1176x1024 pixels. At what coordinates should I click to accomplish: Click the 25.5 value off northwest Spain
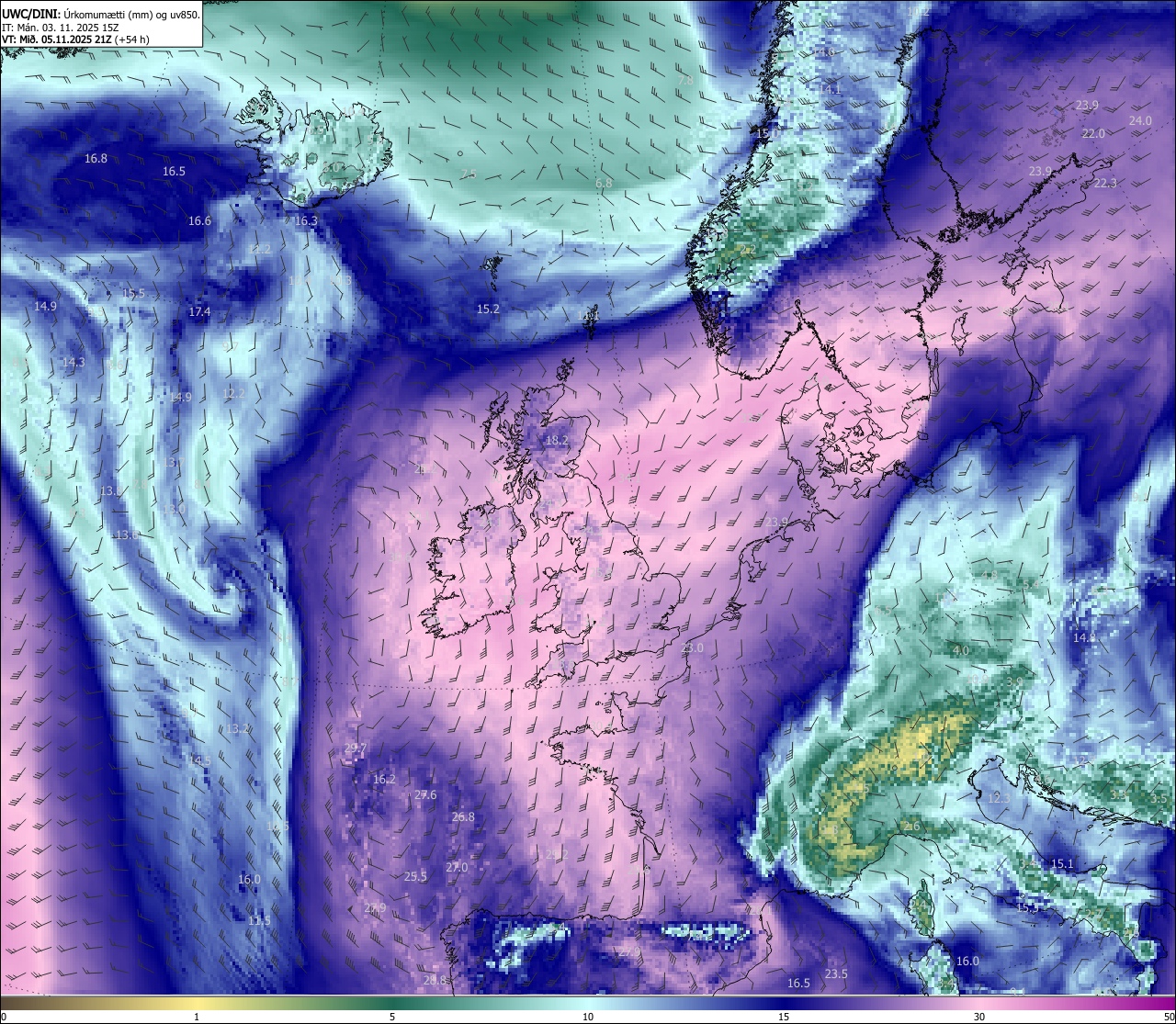415,877
